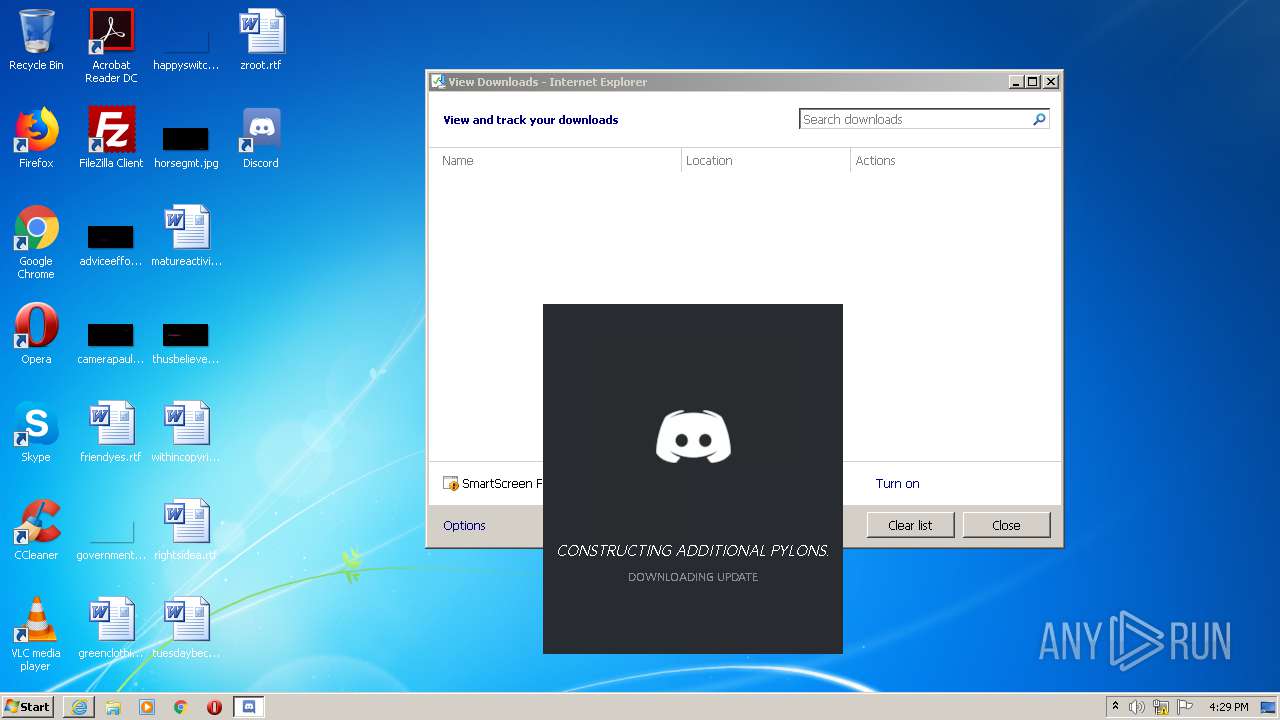Viewport: 1280px width, 720px height.
Task: Open the matureactivi... Word document
Action: pos(186,236)
